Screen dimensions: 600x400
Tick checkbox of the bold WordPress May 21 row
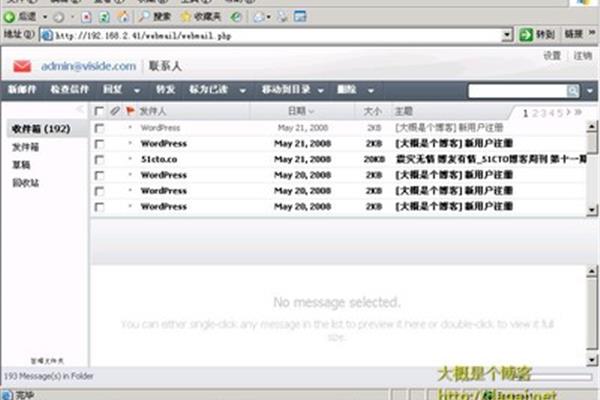(x=99, y=144)
